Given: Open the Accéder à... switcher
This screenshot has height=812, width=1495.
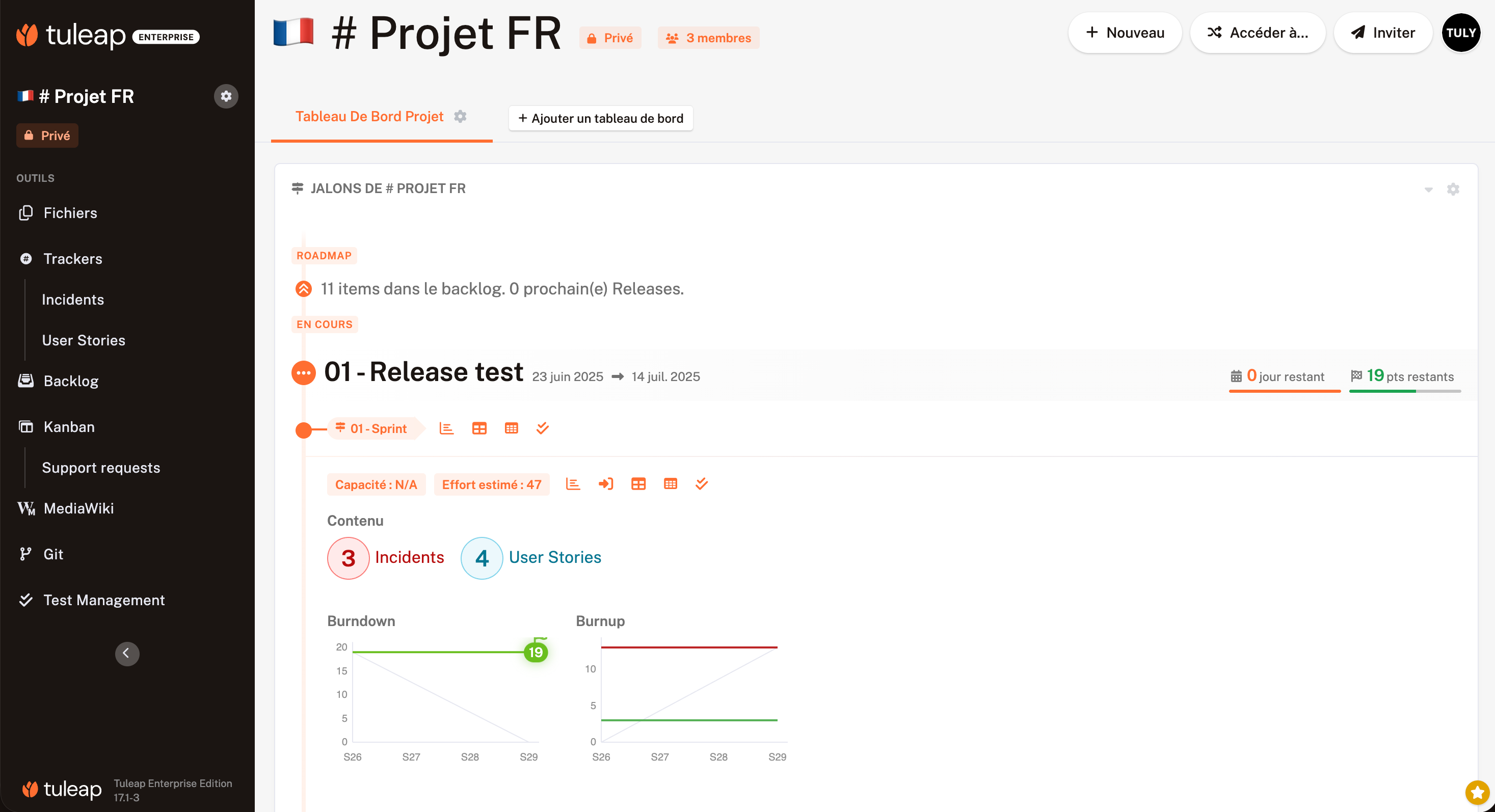Looking at the screenshot, I should point(1257,33).
